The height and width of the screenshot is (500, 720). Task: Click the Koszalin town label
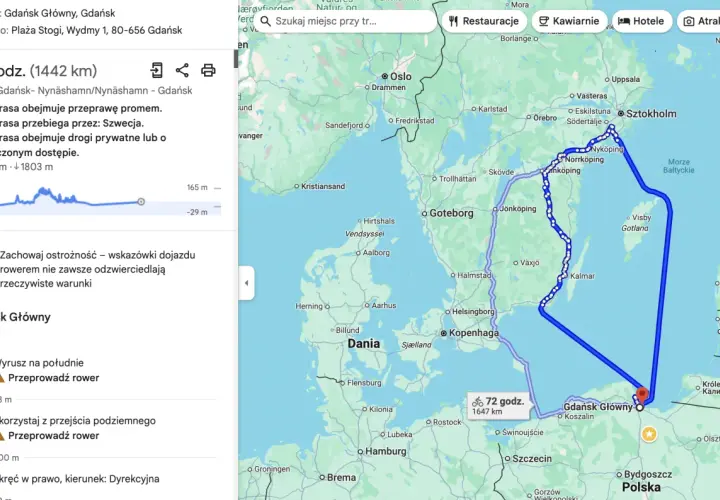(579, 416)
